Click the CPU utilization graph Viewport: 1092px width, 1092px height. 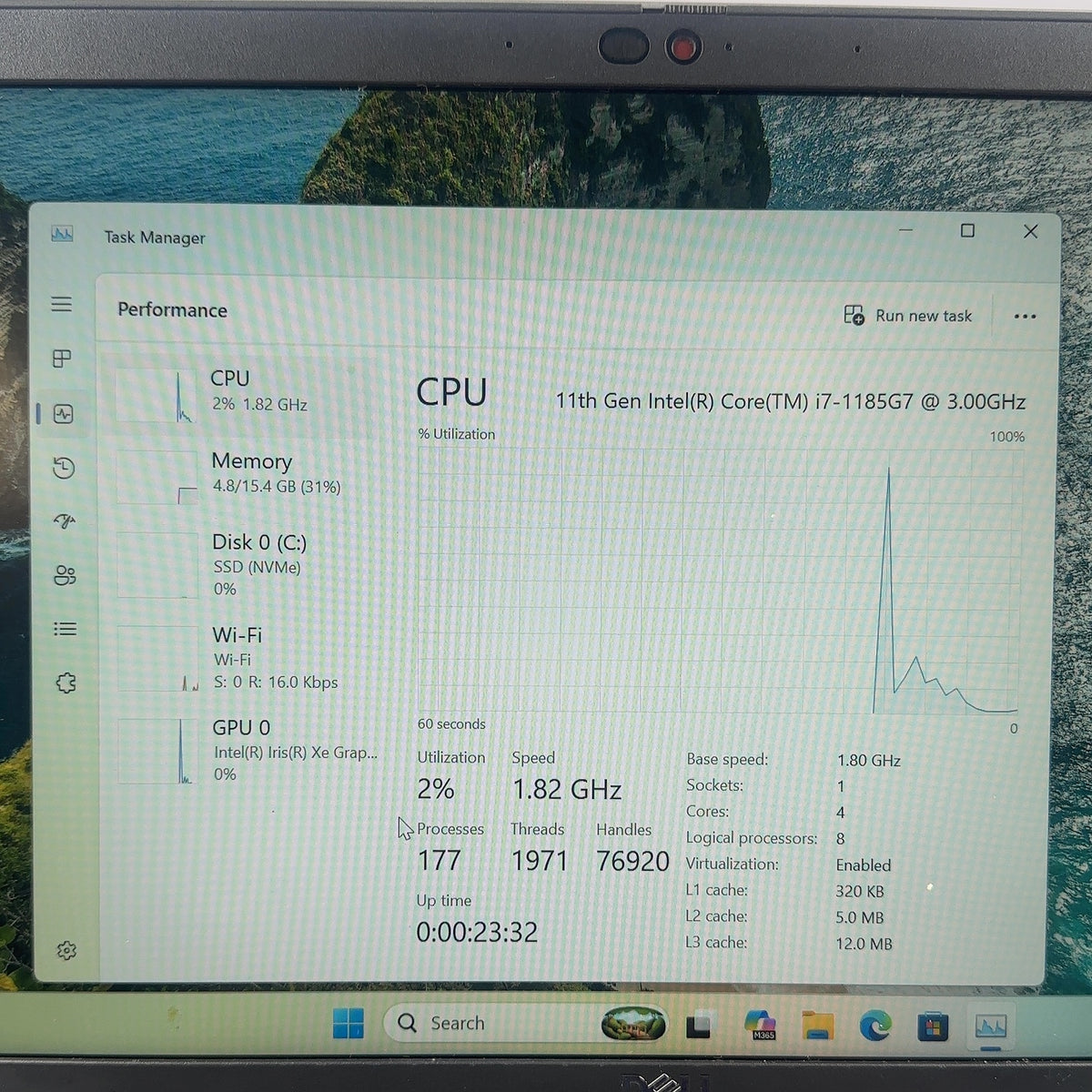coord(719,581)
